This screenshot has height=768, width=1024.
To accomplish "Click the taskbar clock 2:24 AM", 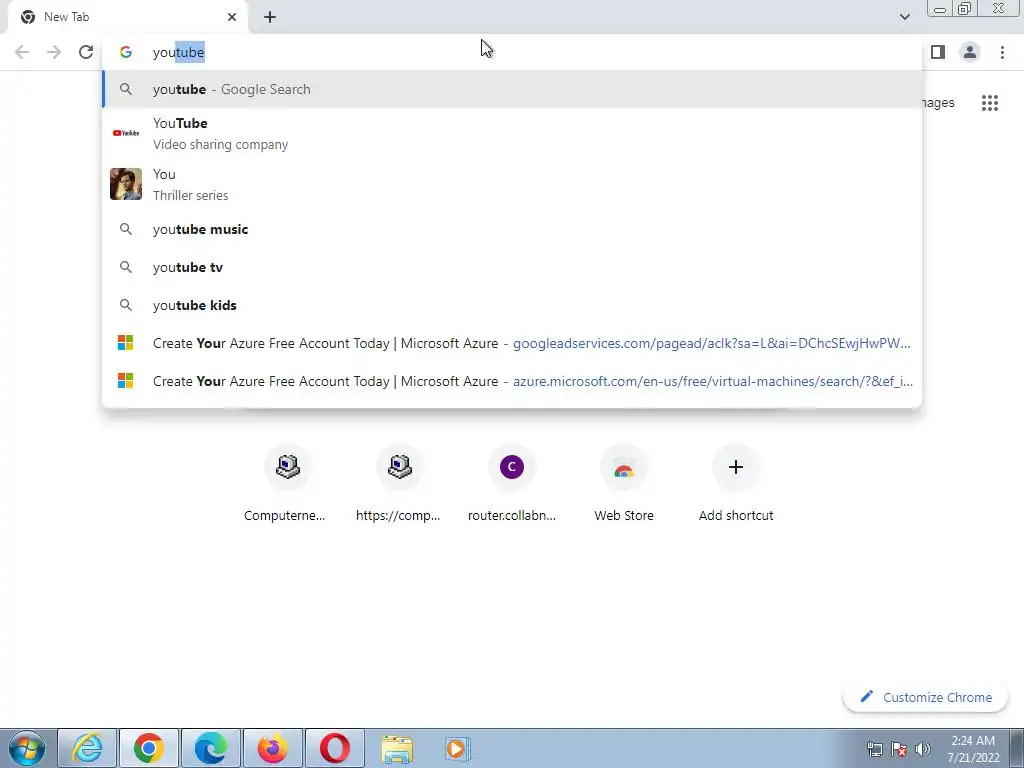I will click(973, 749).
